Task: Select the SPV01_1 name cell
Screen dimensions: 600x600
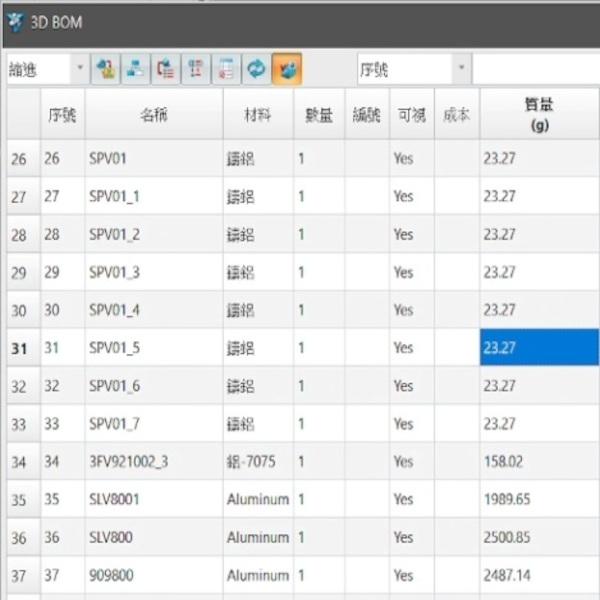Action: click(x=154, y=196)
